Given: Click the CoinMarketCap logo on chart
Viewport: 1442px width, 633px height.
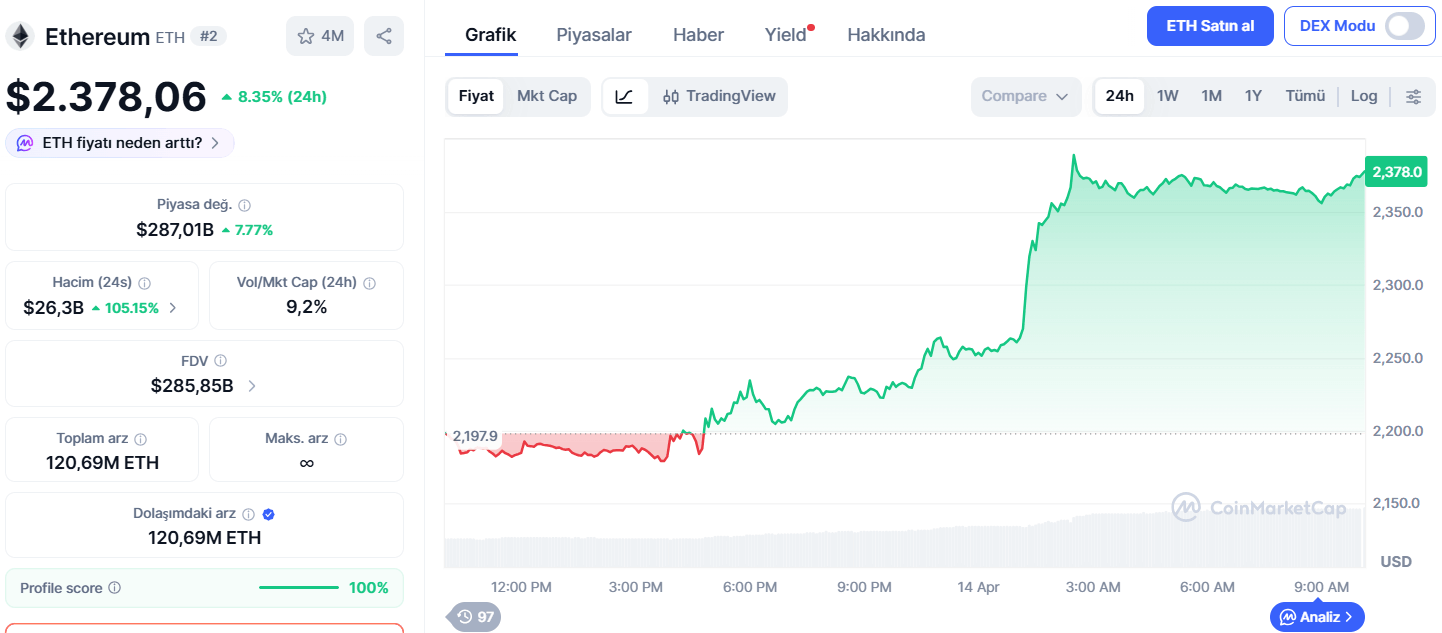Looking at the screenshot, I should click(x=1259, y=508).
